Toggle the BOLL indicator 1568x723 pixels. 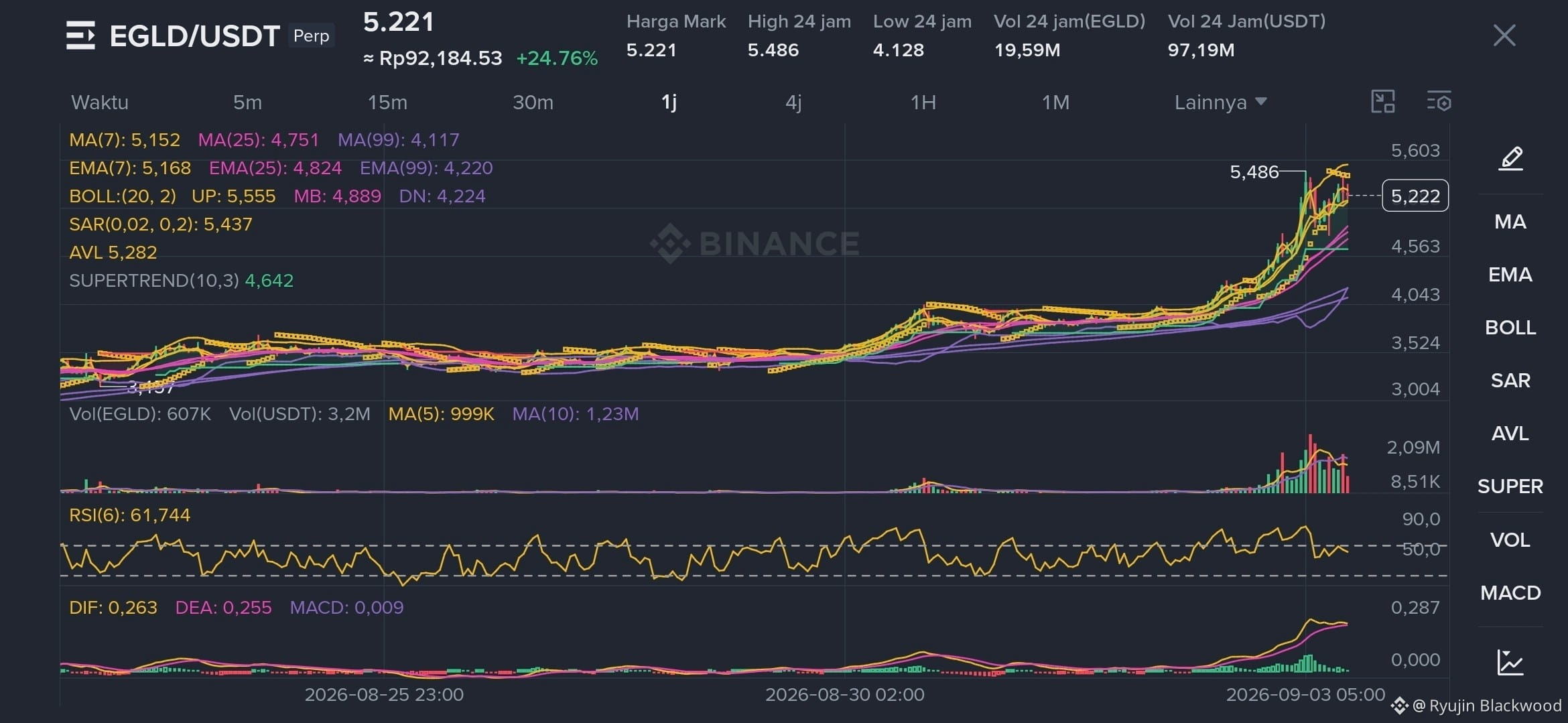1510,328
